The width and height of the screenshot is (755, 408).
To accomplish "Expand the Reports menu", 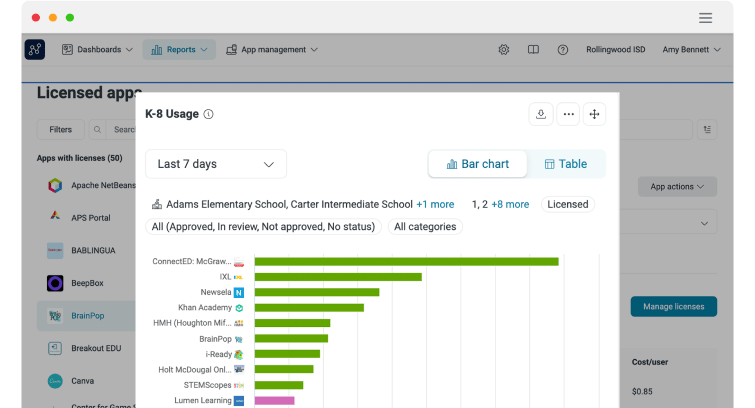I will click(179, 50).
